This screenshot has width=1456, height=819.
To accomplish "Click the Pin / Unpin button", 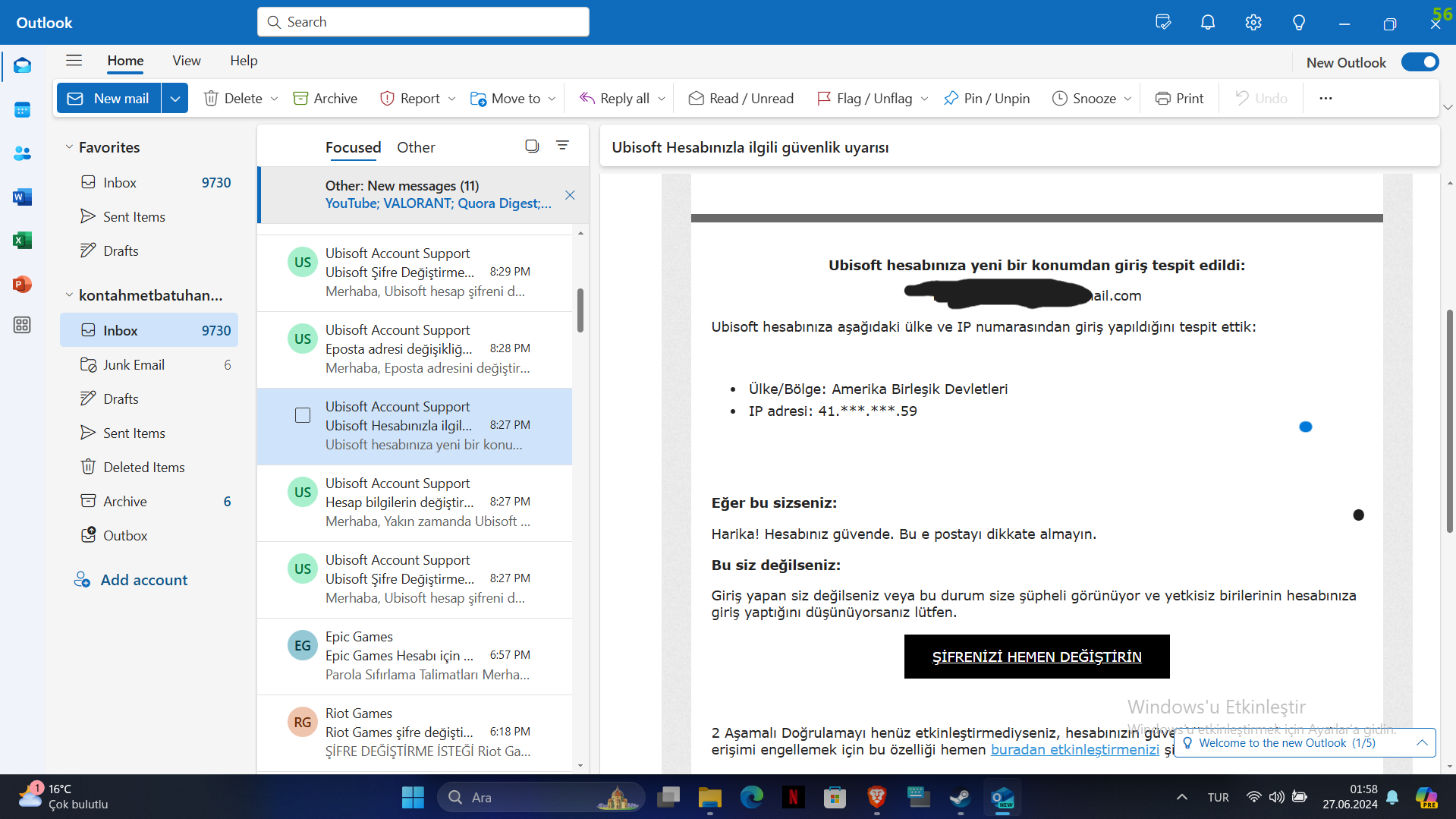I will pyautogui.click(x=986, y=99).
